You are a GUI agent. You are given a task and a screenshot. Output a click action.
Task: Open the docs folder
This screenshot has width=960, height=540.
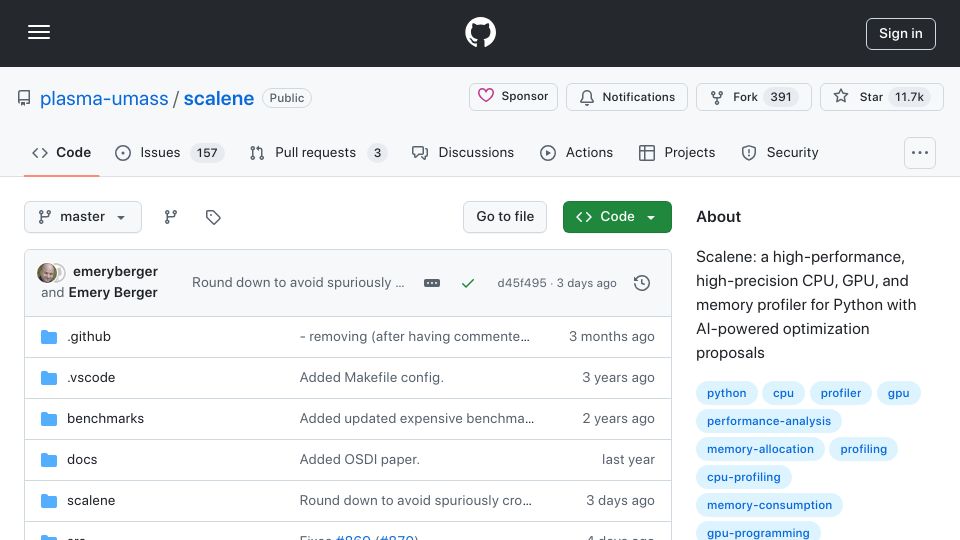tap(82, 460)
